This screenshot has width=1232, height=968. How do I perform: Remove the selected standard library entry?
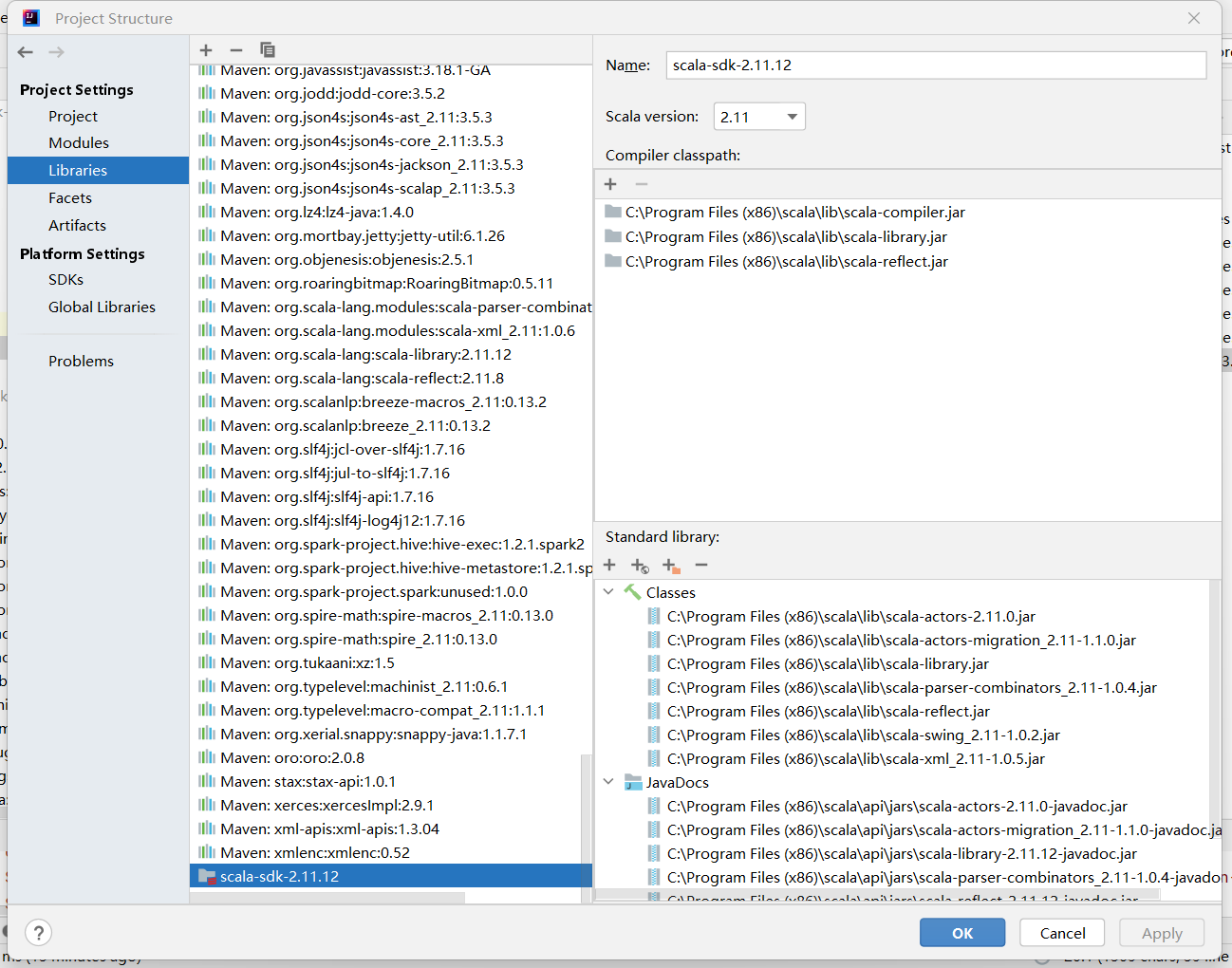point(701,565)
